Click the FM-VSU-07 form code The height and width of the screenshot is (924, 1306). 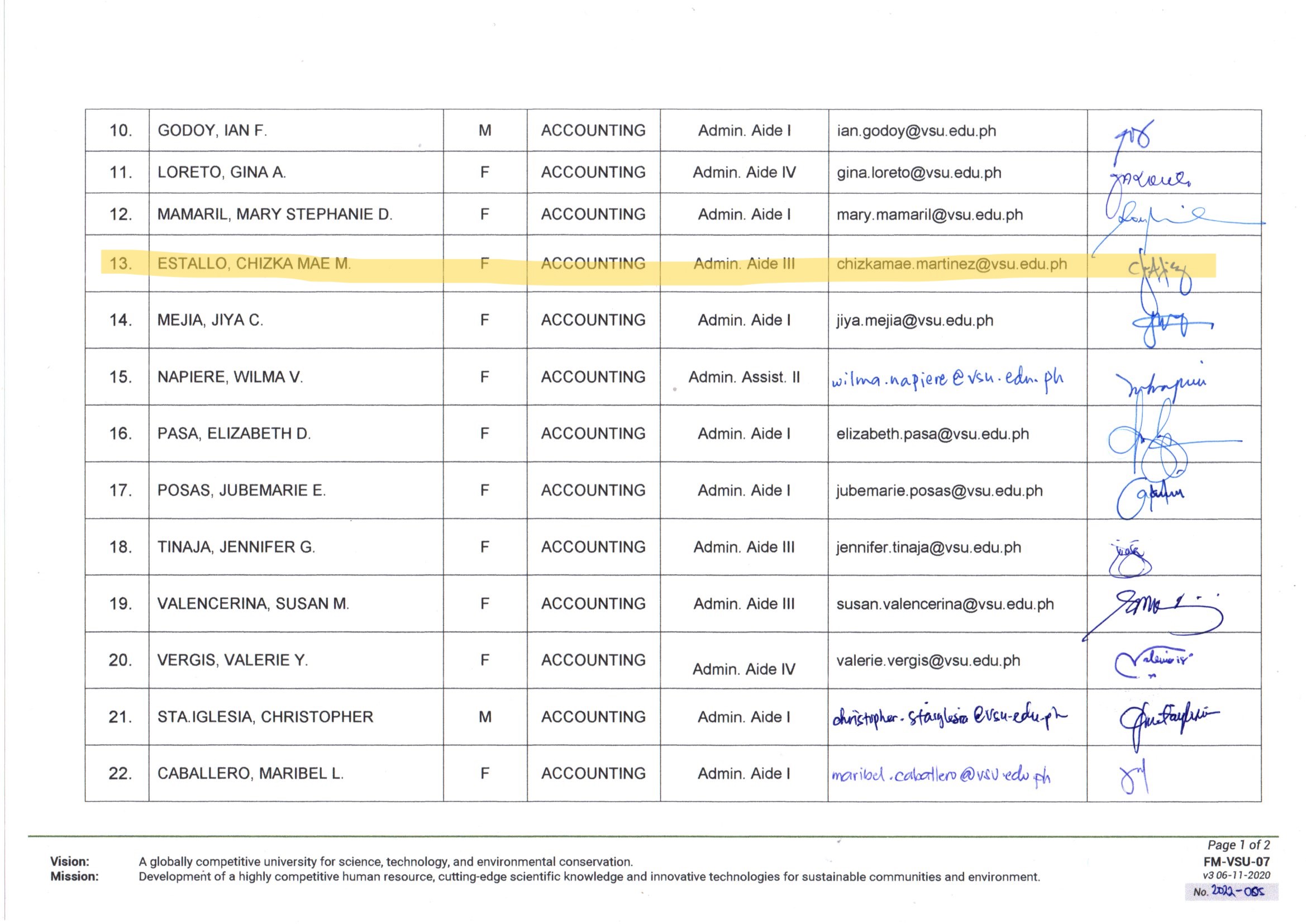click(x=1236, y=862)
